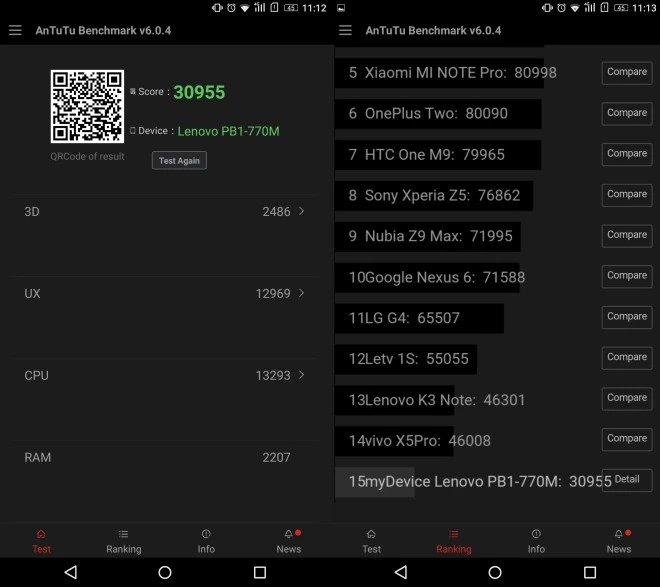The height and width of the screenshot is (587, 660).
Task: Expand the UX score details chevron
Action: [301, 293]
